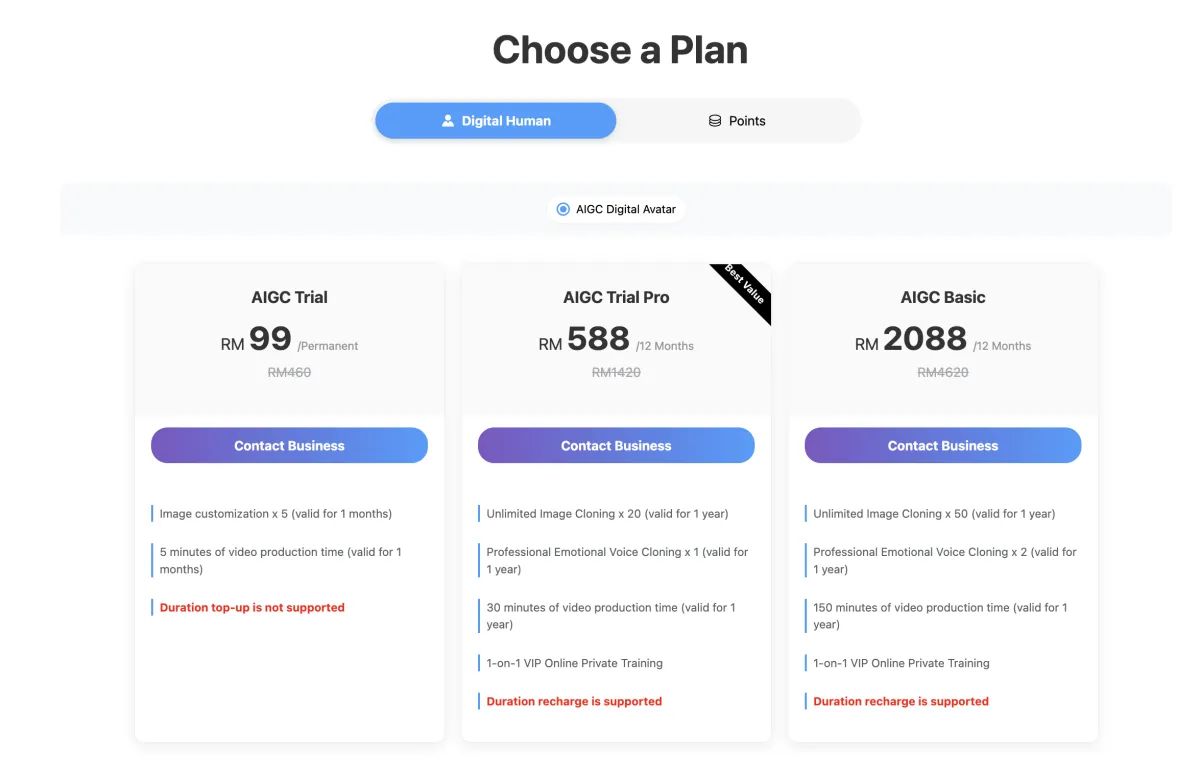Switch to the Digital Human tab
1200x761 pixels.
(496, 121)
